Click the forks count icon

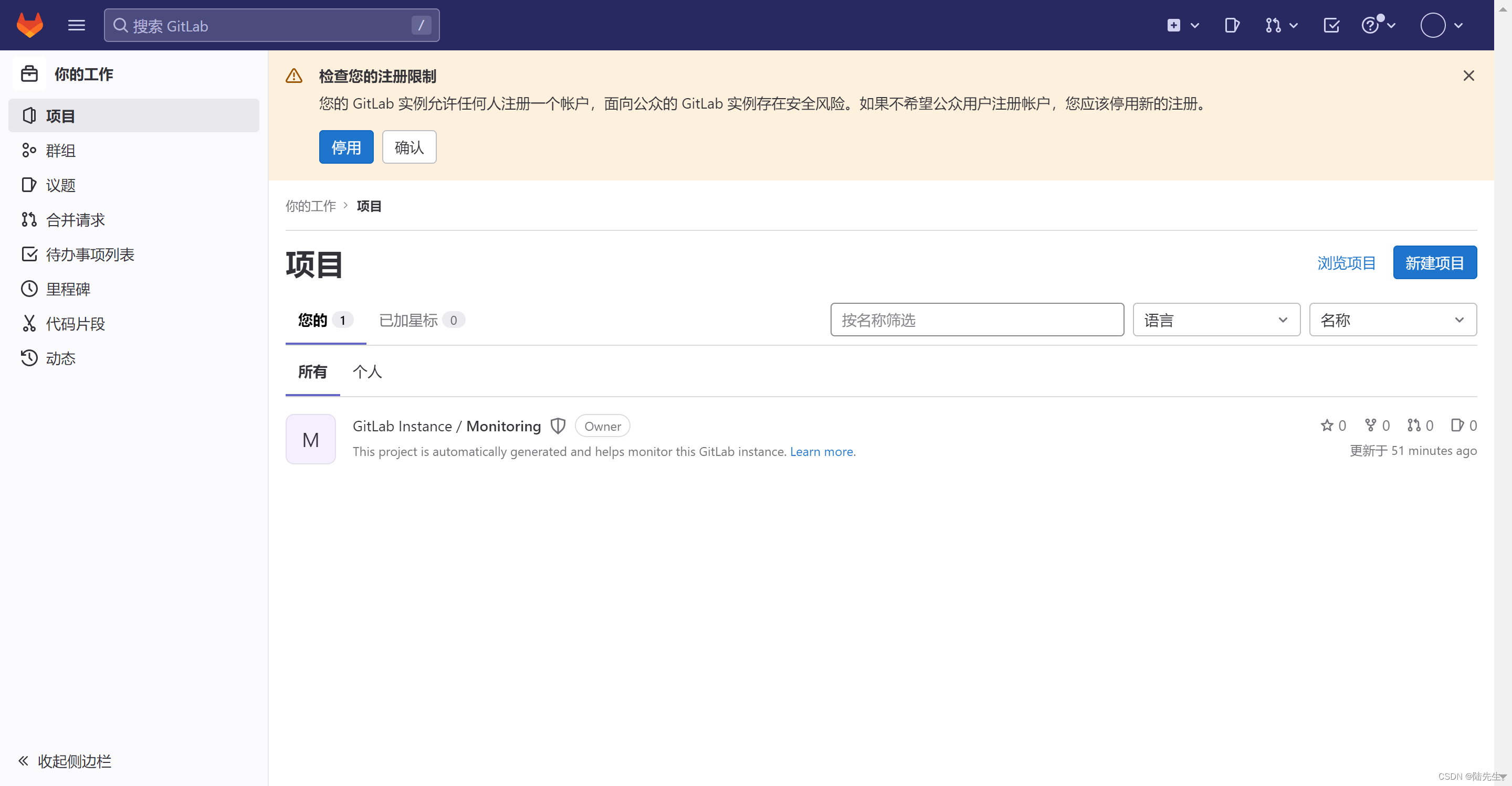pos(1370,425)
